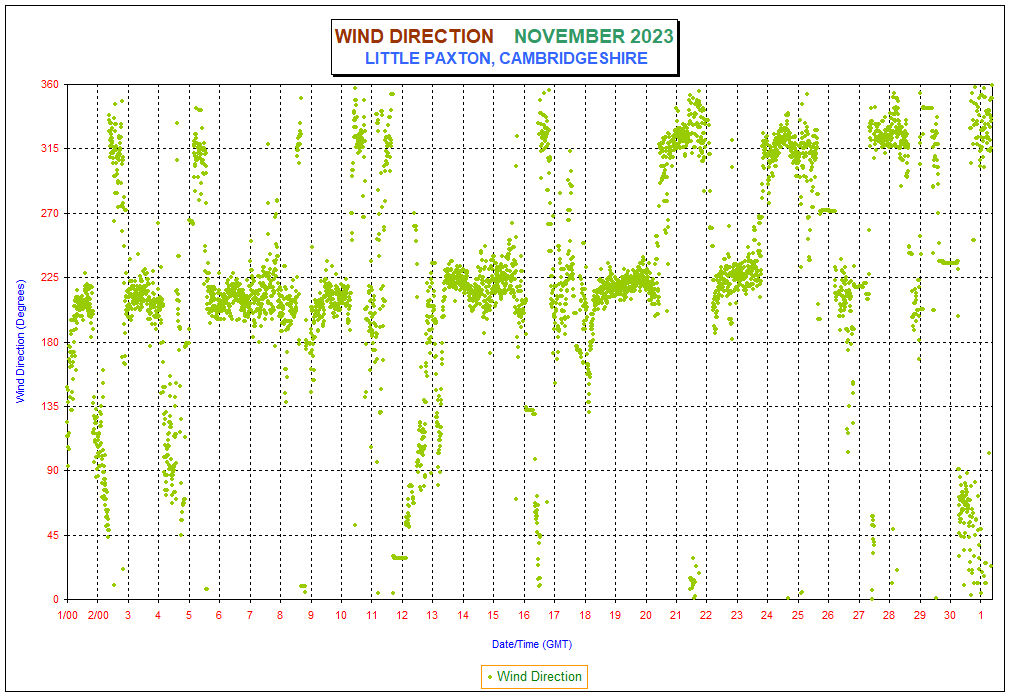Click date tick label 15
Viewport: 1010px width, 696px height.
pos(493,615)
